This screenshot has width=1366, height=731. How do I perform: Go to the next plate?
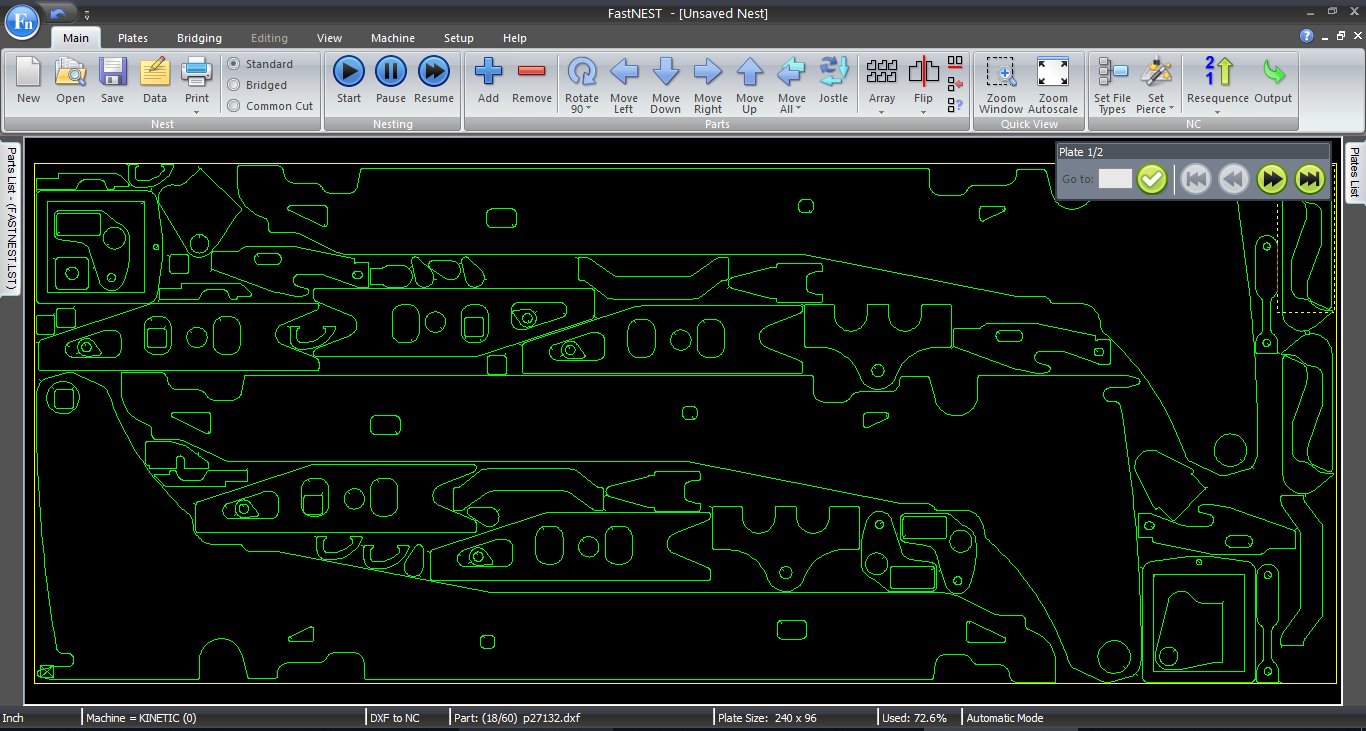1272,179
